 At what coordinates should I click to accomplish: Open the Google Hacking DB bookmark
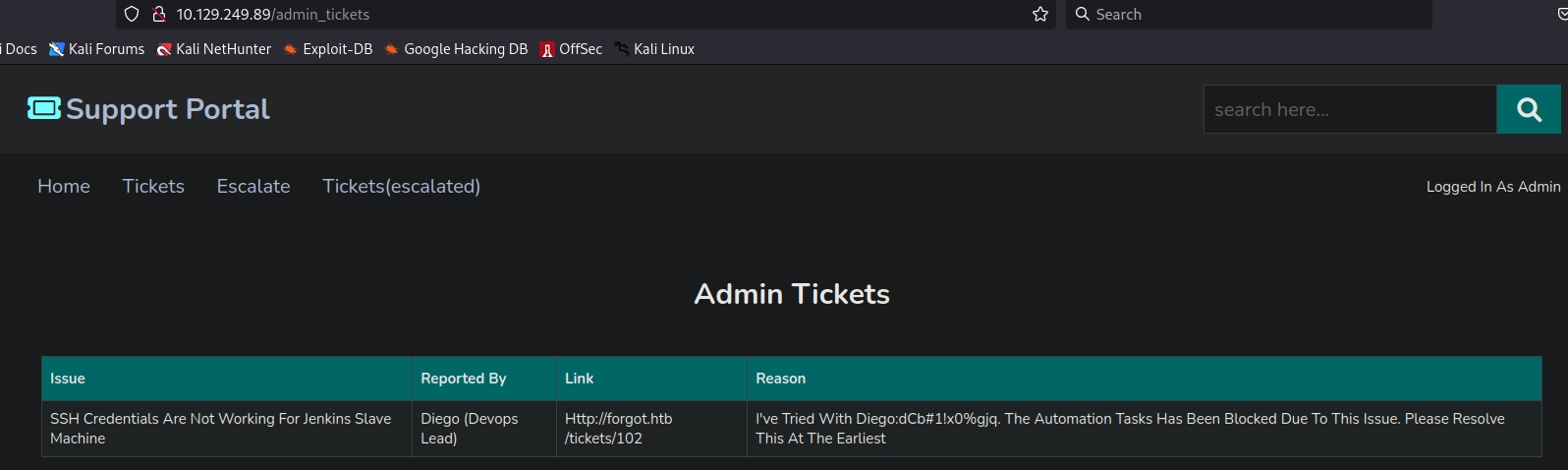[456, 49]
